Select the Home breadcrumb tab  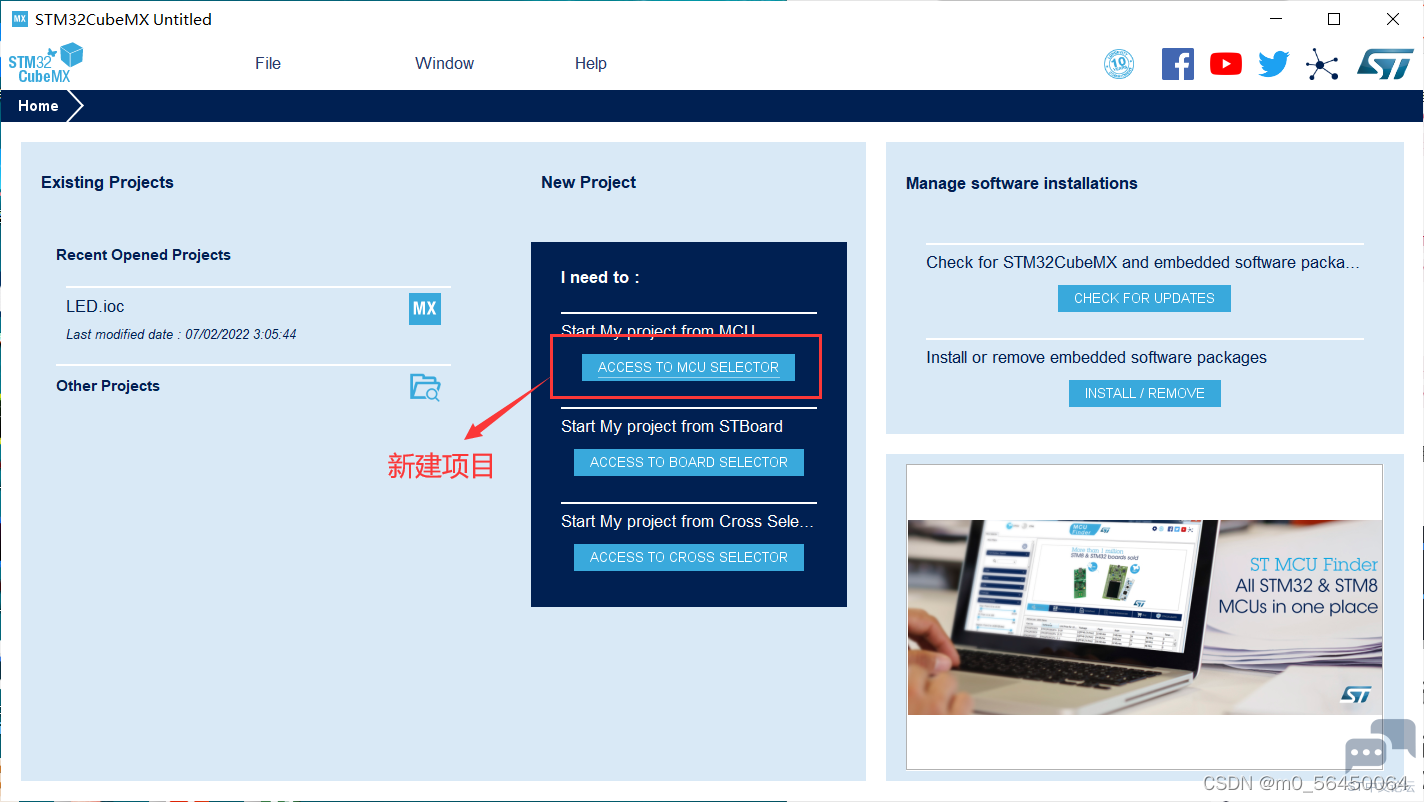[38, 106]
